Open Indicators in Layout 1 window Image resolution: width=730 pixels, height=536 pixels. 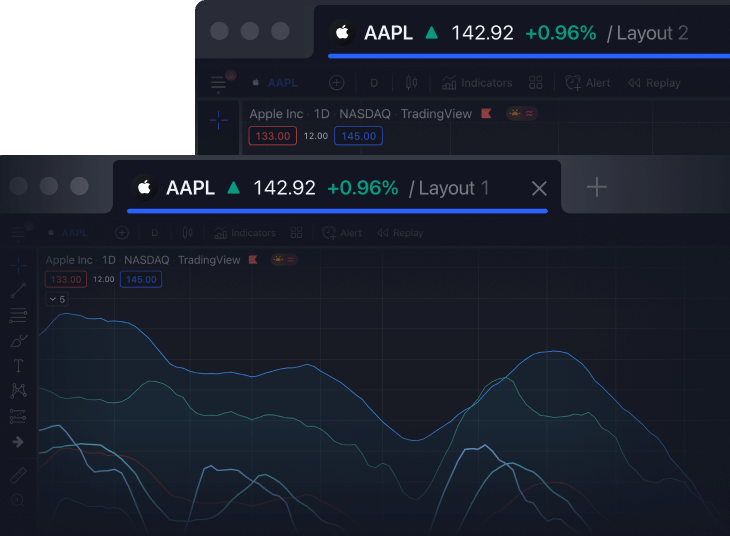tap(245, 232)
